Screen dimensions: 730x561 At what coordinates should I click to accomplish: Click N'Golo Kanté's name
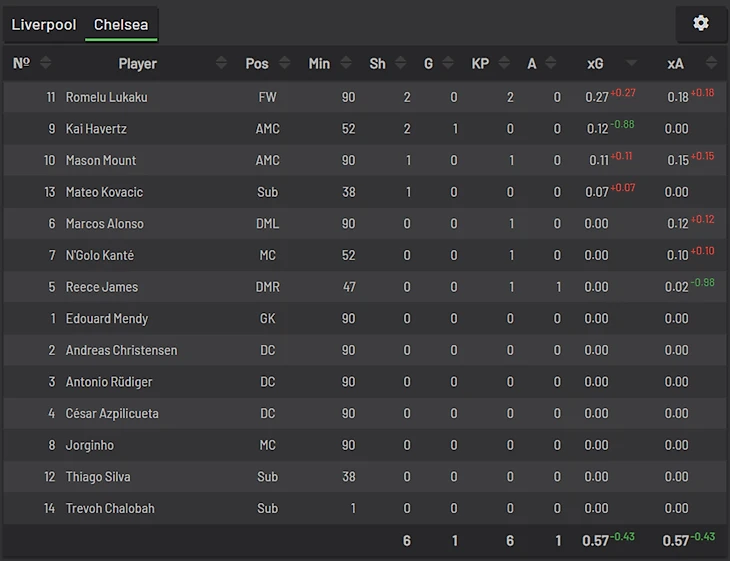coord(100,255)
